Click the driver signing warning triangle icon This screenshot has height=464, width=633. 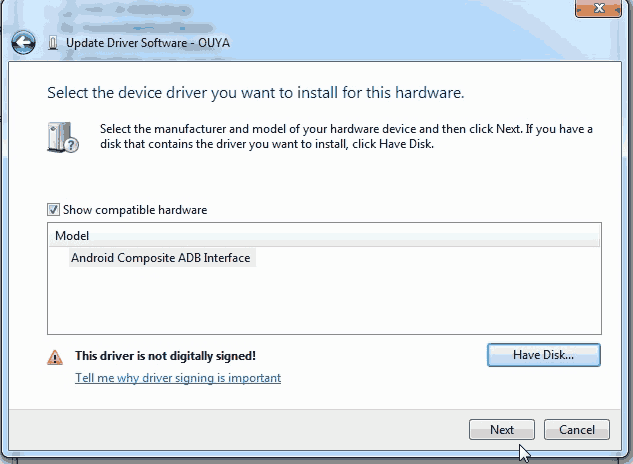pyautogui.click(x=55, y=357)
